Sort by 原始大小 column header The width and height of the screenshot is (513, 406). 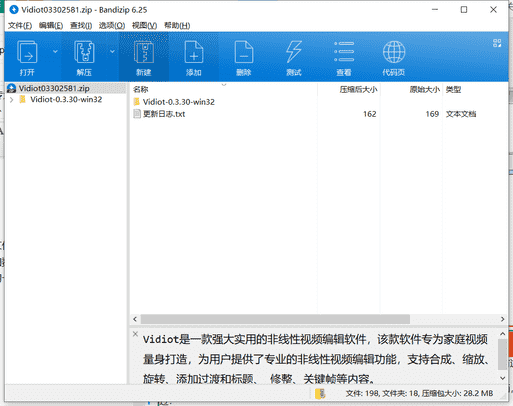coord(411,89)
